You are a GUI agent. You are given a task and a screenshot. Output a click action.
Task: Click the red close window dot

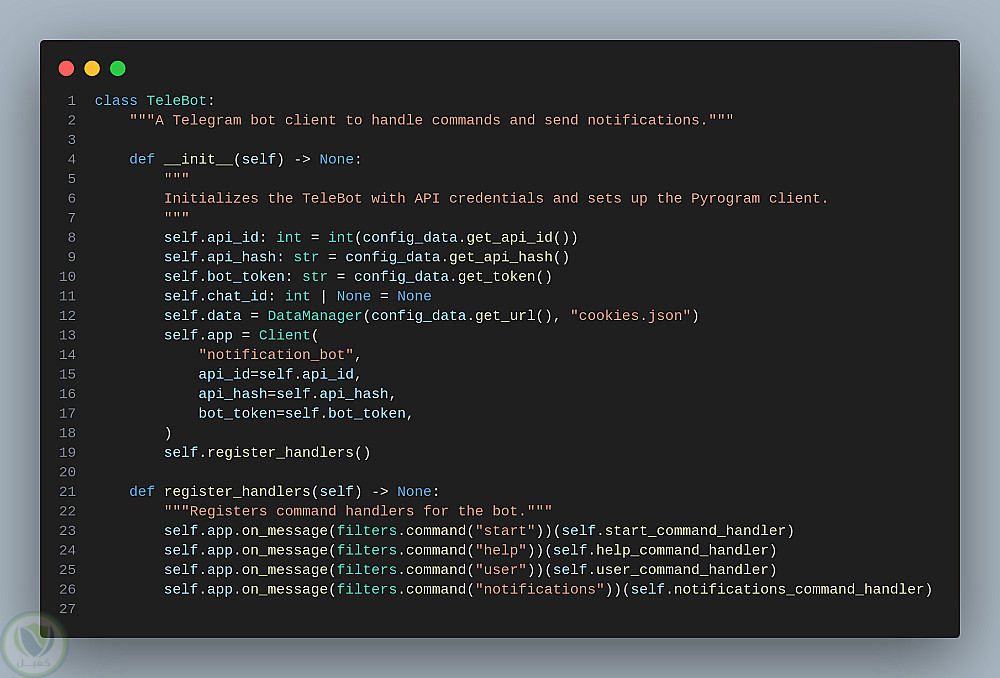tap(67, 68)
